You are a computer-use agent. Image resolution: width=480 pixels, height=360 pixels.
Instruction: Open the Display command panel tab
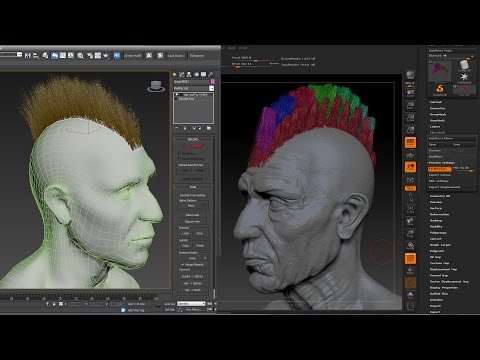pos(203,74)
